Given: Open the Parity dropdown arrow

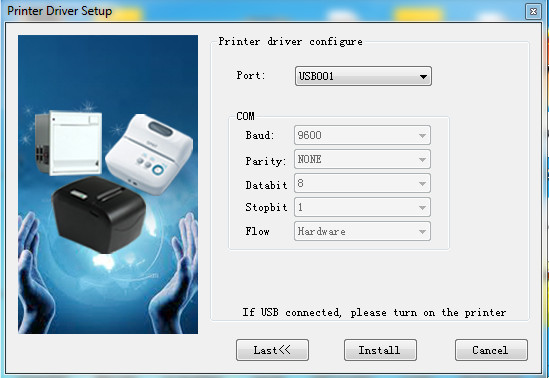Looking at the screenshot, I should point(422,160).
